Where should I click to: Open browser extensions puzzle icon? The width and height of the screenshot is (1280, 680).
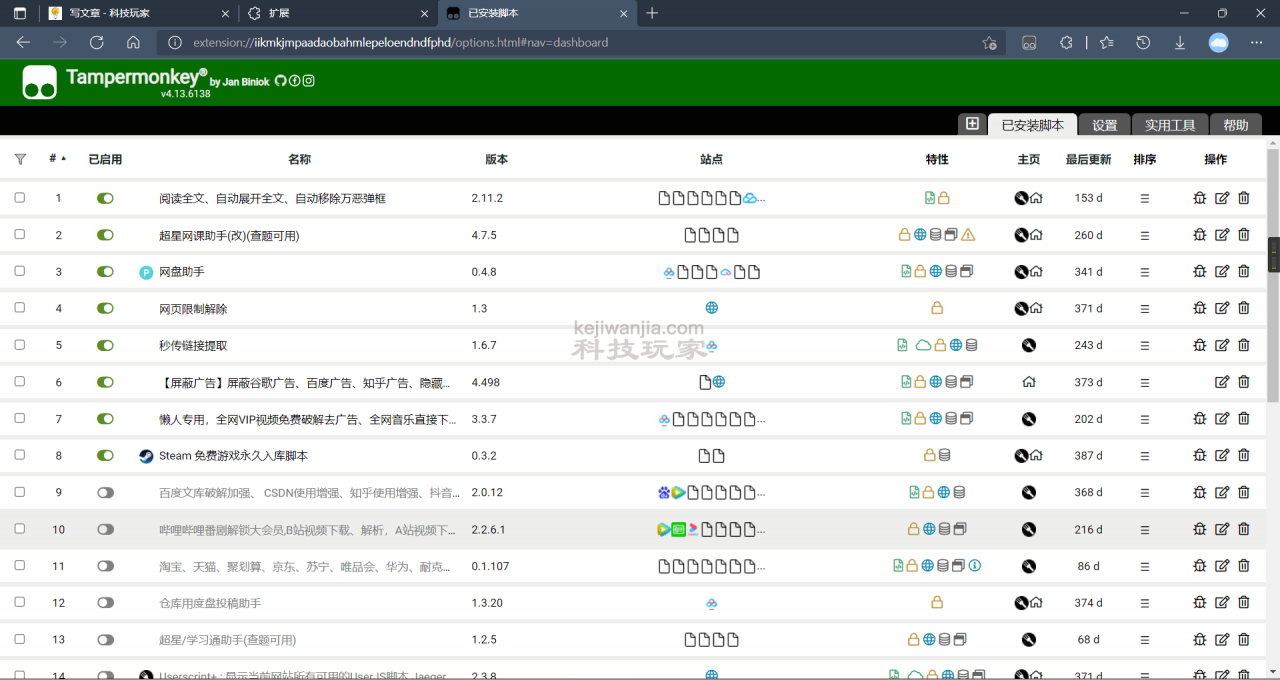click(x=1066, y=43)
